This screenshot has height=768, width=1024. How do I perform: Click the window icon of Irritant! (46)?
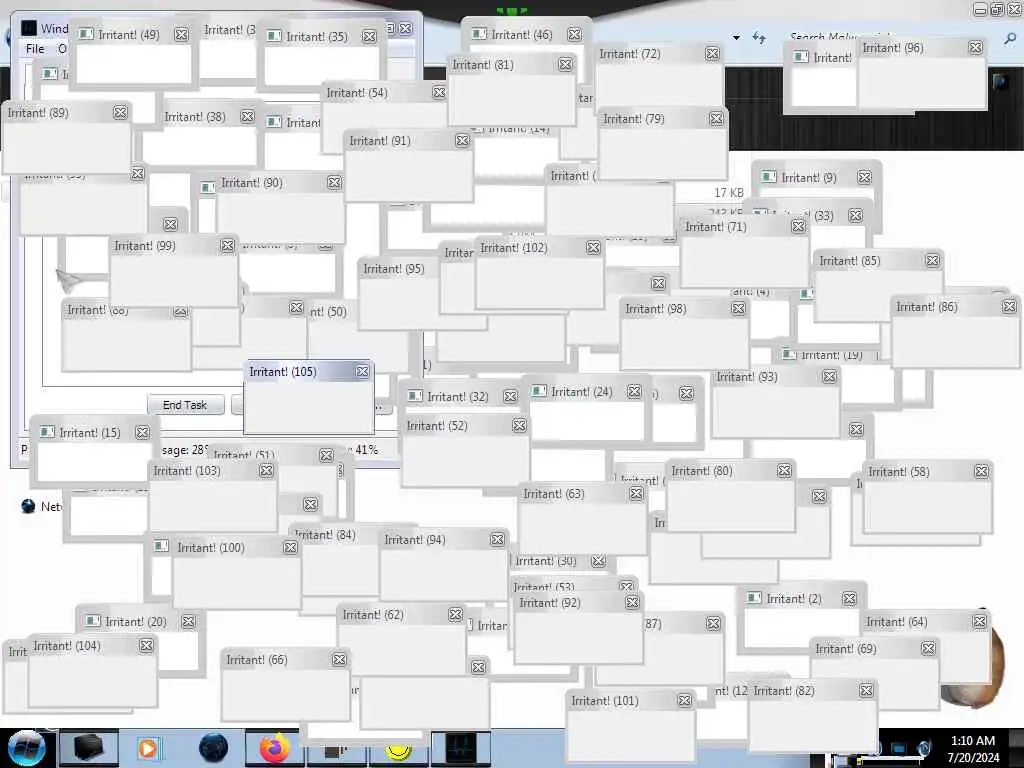tap(479, 34)
